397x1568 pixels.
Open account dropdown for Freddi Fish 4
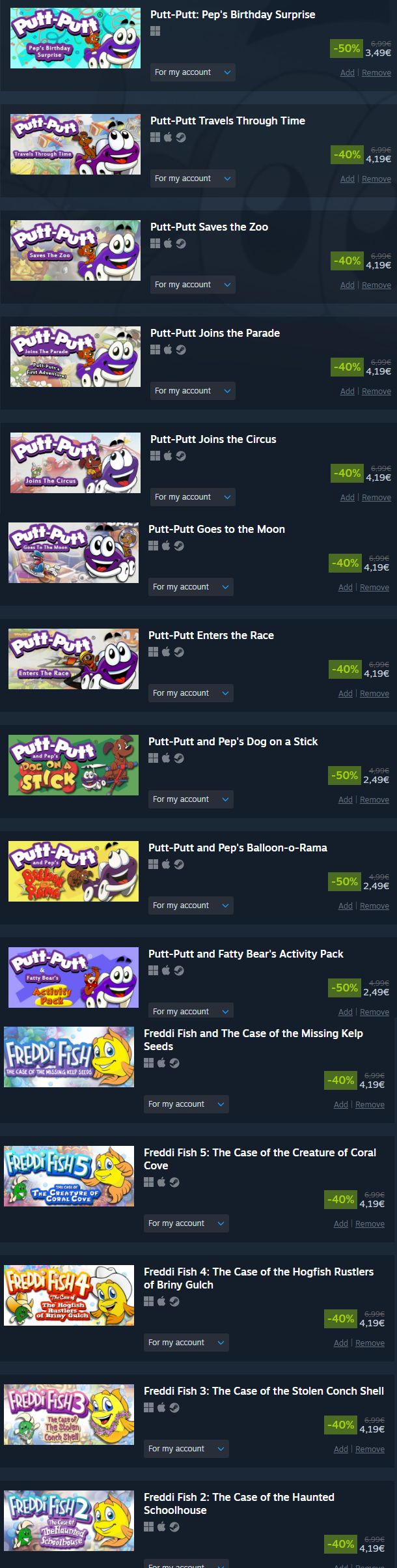[x=186, y=1343]
